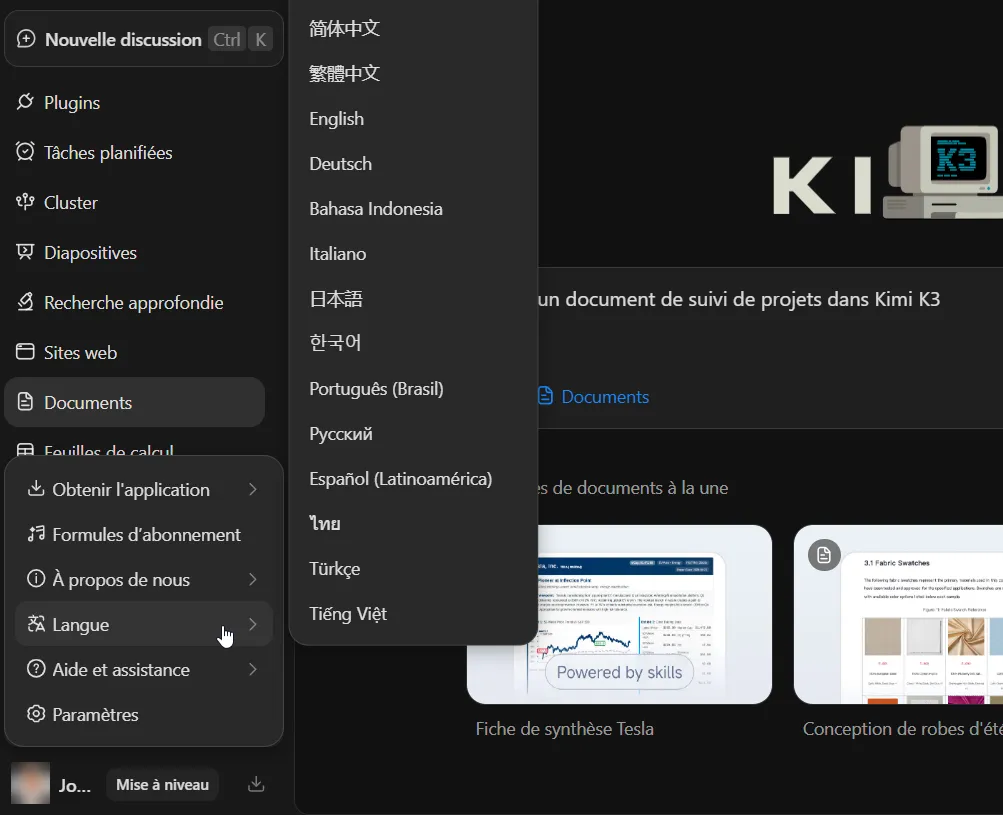The height and width of the screenshot is (815, 1003).
Task: Click the Sites web browser icon
Action: 25,352
